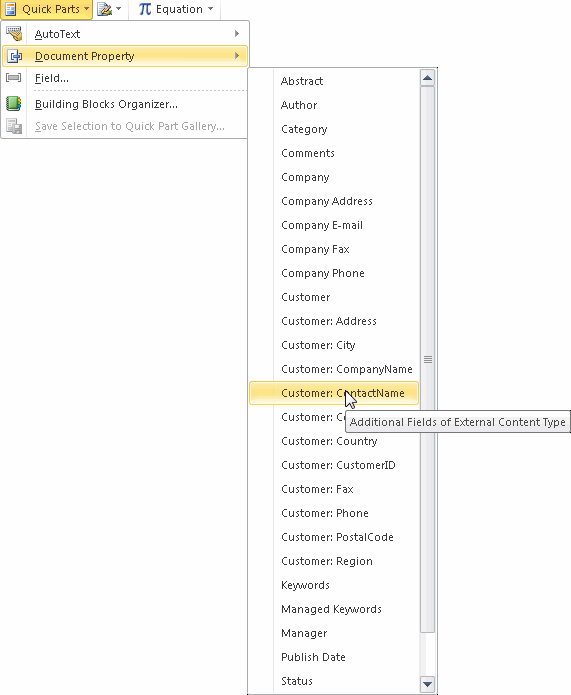Image resolution: width=571 pixels, height=695 pixels.
Task: Open the Equation dropdown arrow
Action: coord(211,9)
